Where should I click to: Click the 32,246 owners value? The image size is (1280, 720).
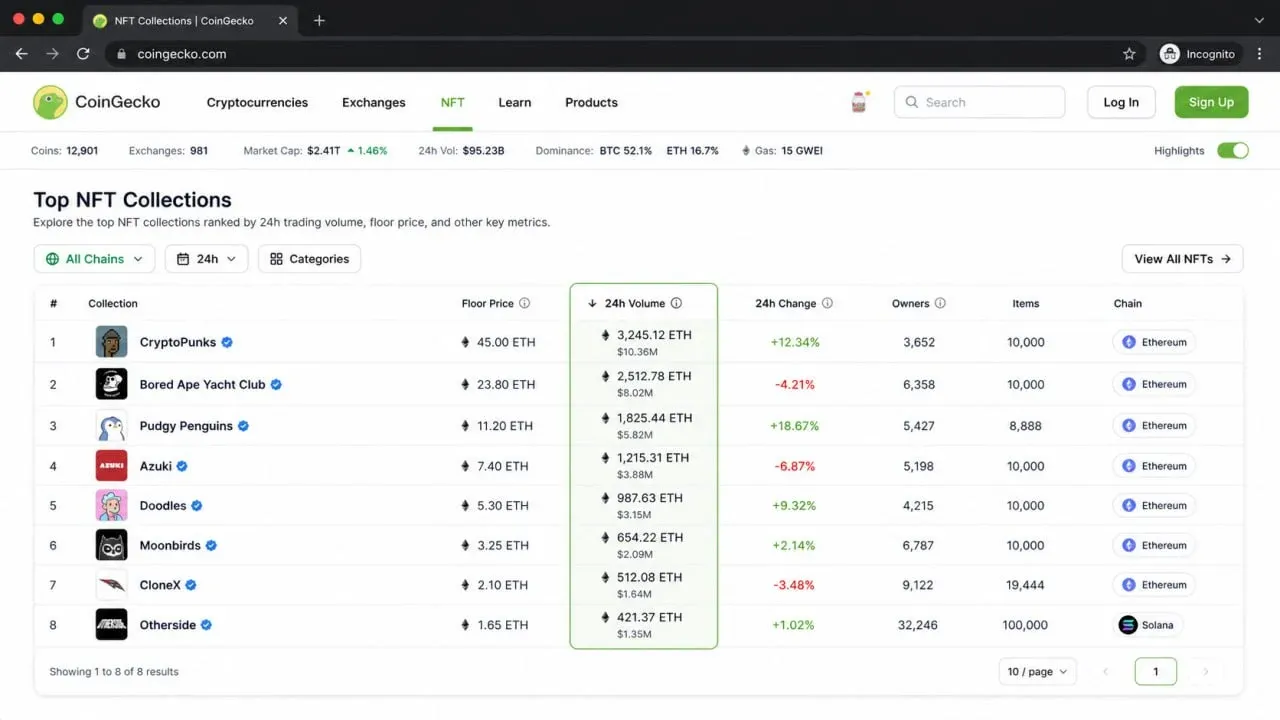coord(918,625)
